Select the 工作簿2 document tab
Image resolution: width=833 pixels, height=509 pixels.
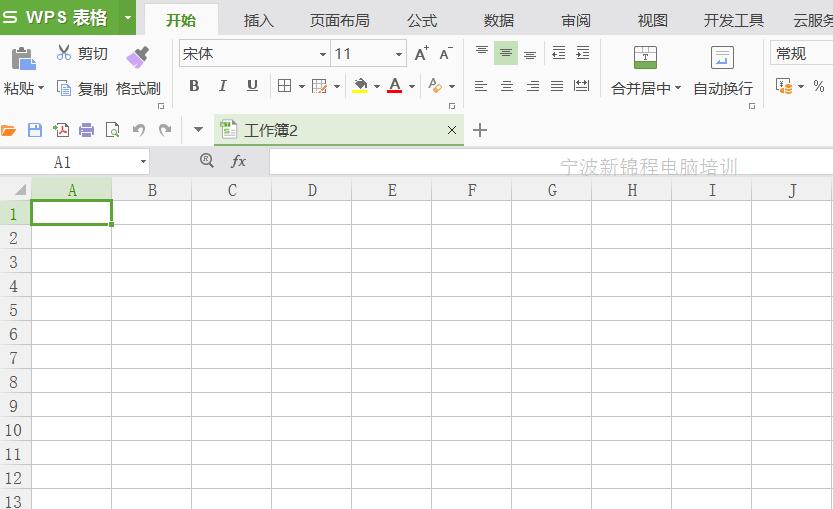point(338,130)
